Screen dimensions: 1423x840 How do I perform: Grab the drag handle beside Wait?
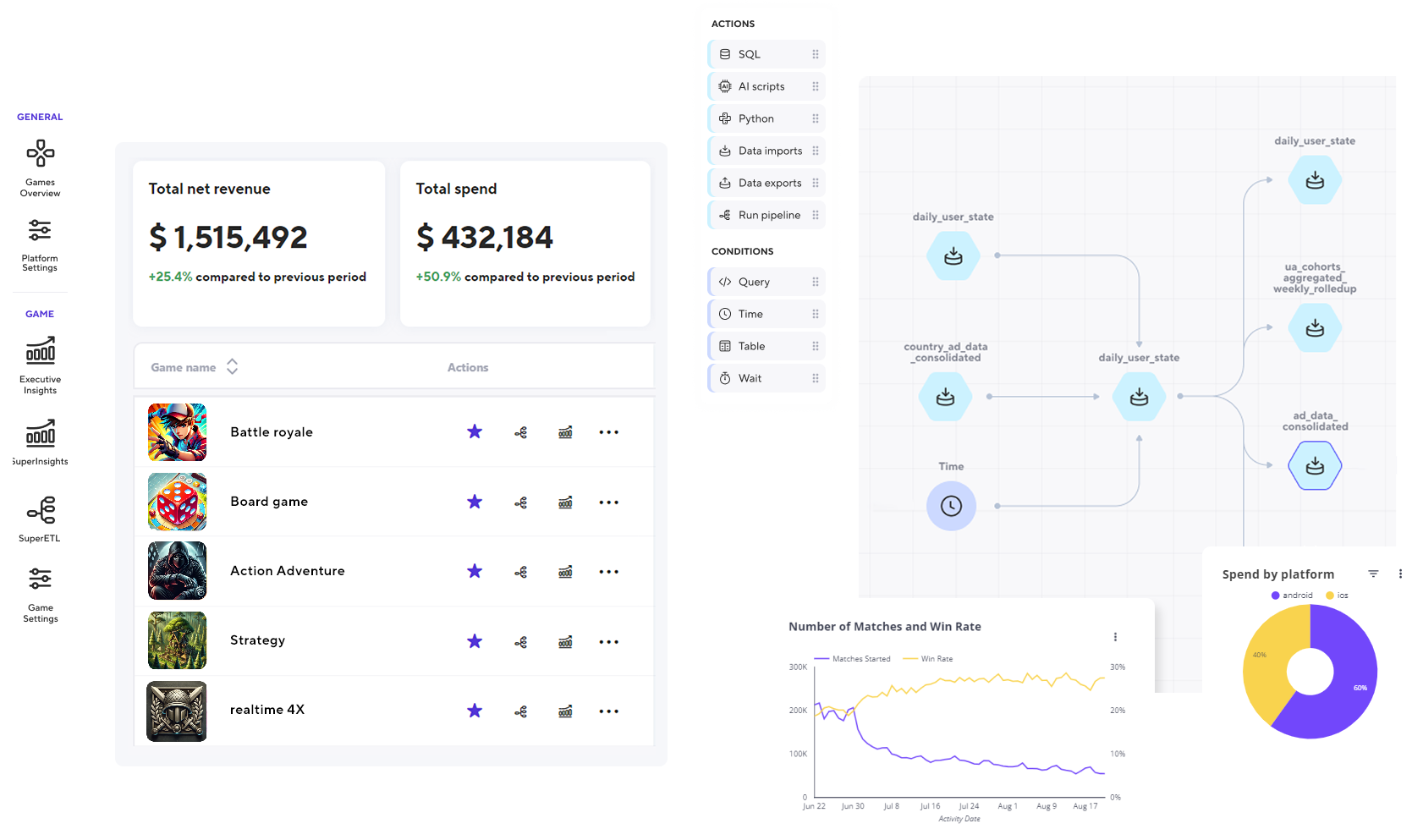816,378
